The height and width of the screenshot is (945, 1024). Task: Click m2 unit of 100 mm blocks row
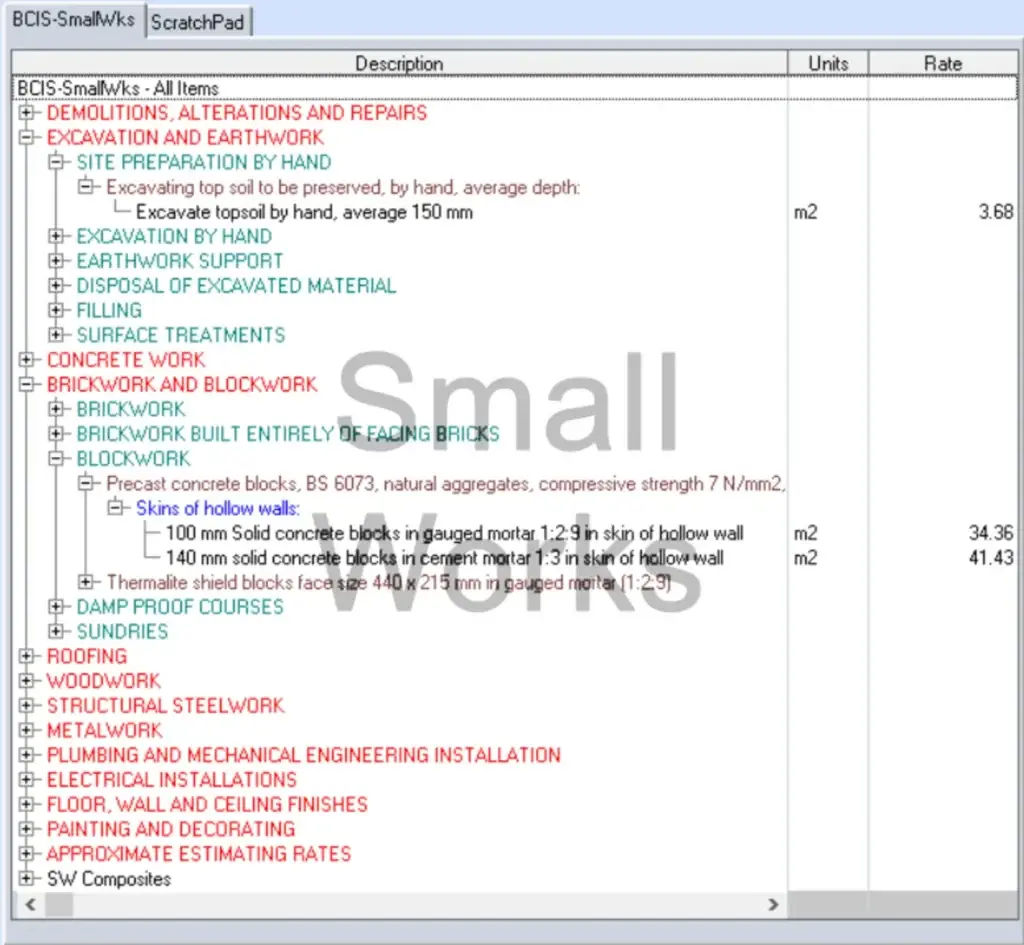(x=805, y=533)
